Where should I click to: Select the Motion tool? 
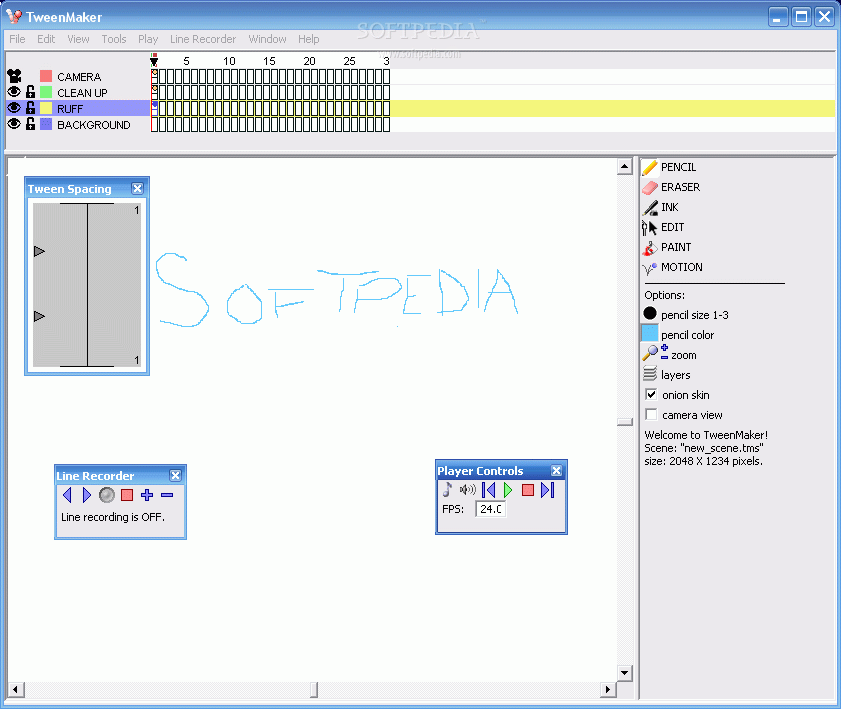click(672, 267)
